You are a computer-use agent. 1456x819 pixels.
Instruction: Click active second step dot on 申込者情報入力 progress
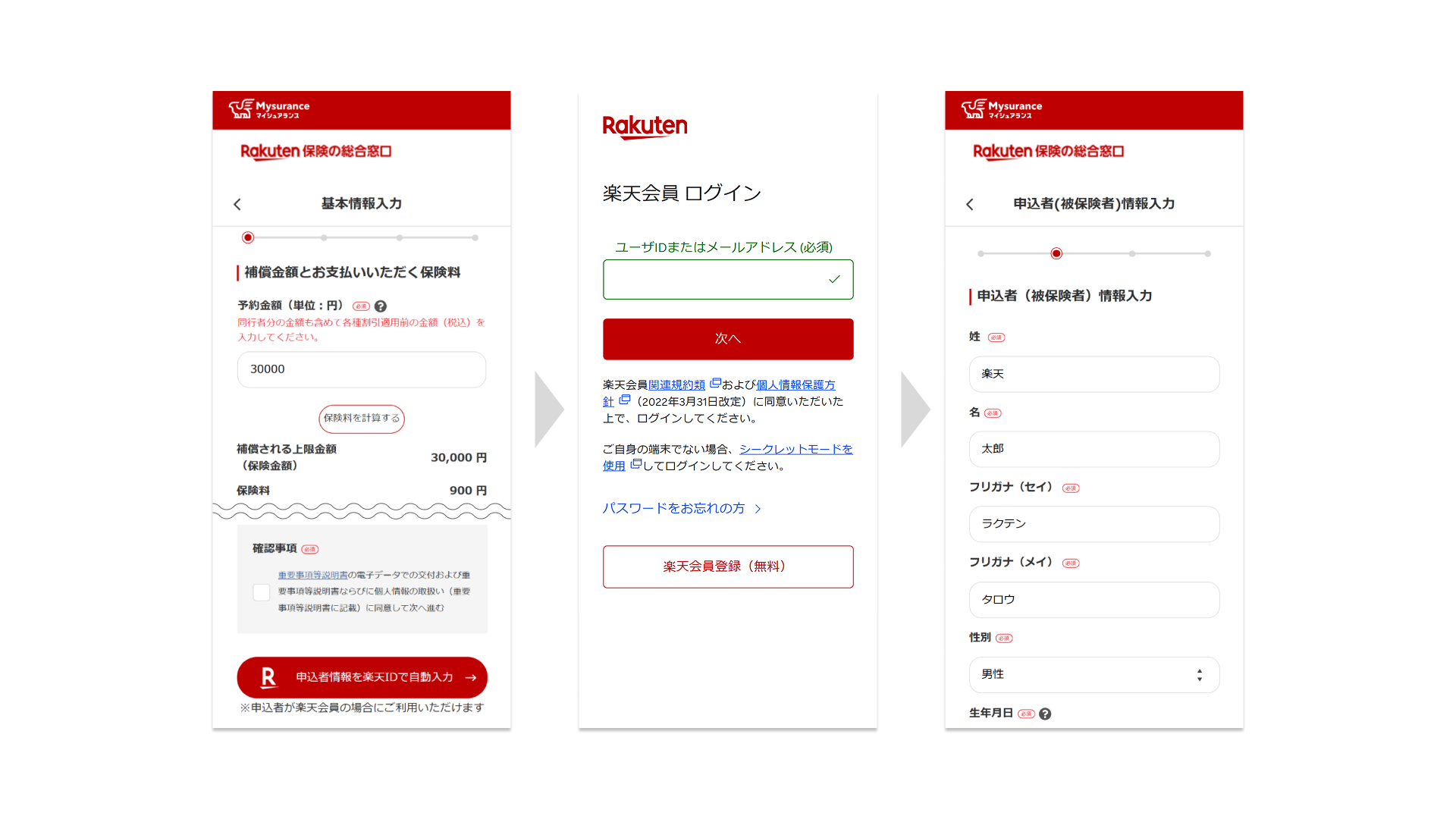point(1056,253)
